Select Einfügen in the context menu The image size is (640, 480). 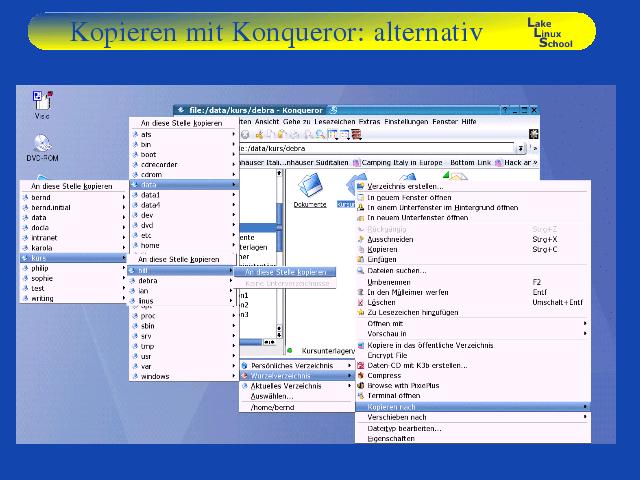[x=473, y=260]
